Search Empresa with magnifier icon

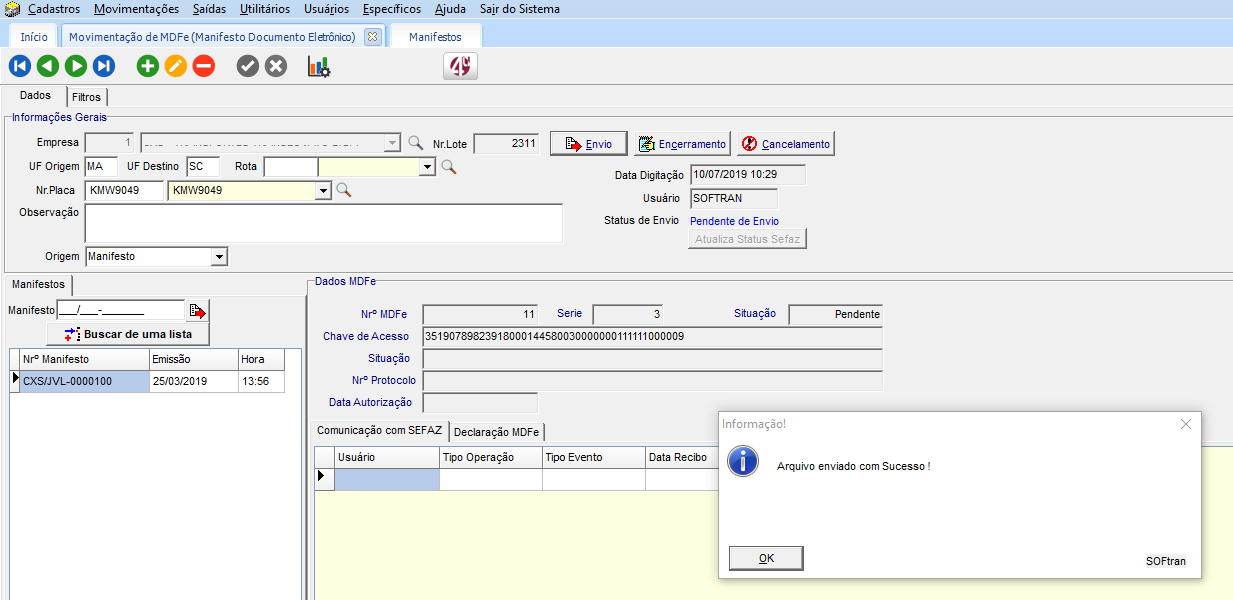416,143
